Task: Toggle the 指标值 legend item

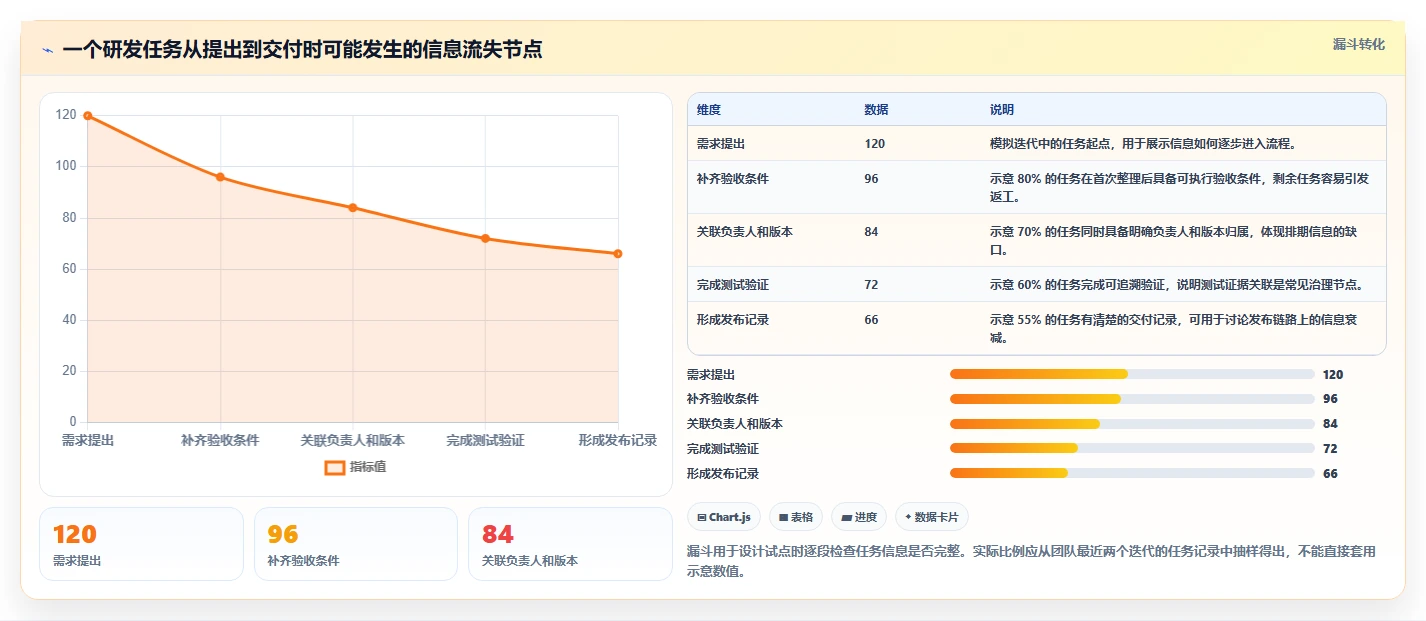Action: 354,467
